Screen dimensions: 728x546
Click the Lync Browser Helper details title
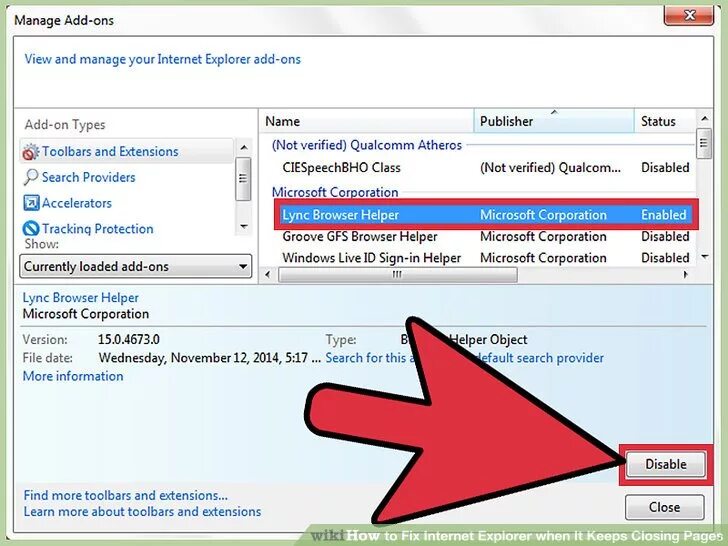coord(81,298)
